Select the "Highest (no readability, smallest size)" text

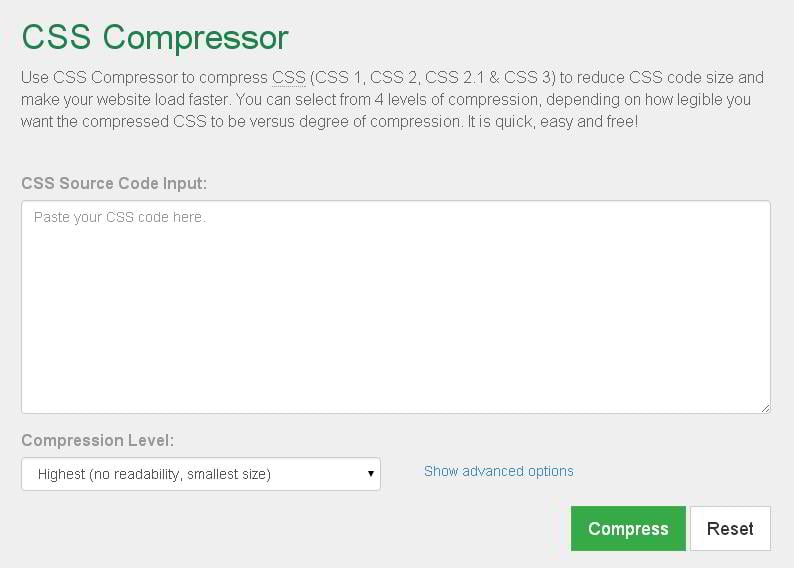(154, 474)
